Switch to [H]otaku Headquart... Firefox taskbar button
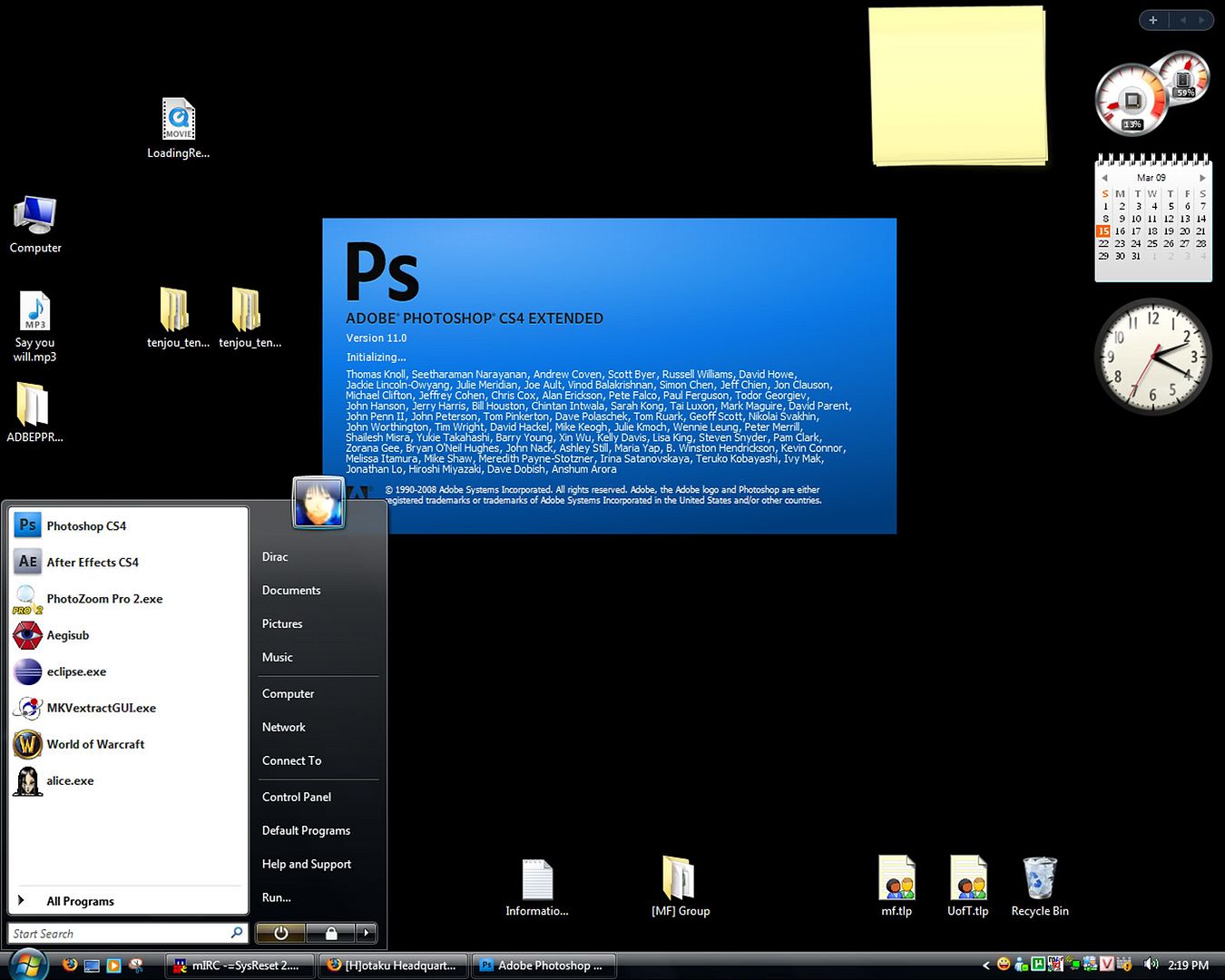Viewport: 1225px width, 980px height. click(394, 965)
